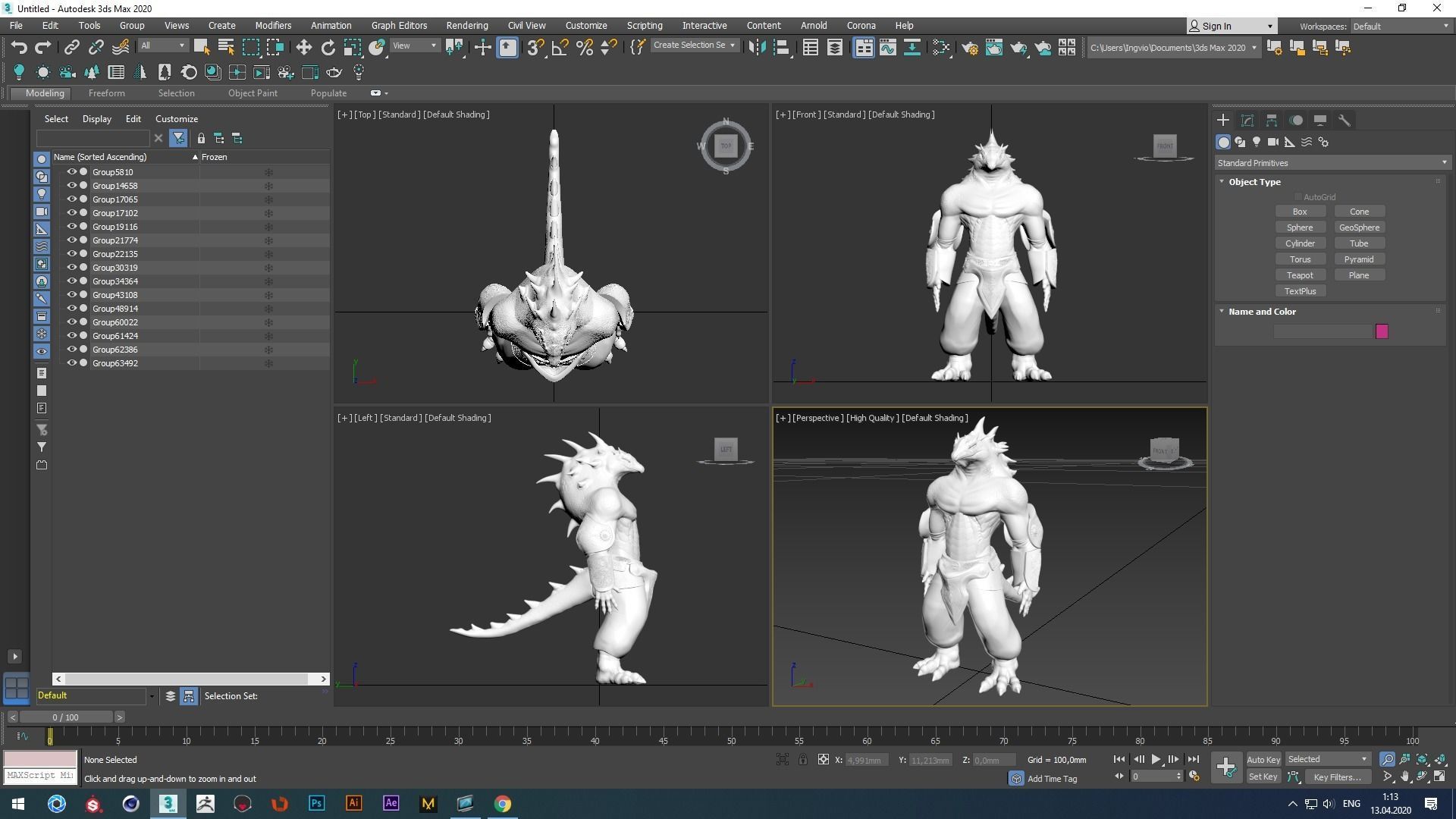The height and width of the screenshot is (819, 1456).
Task: Click the magenta object color swatch
Action: (x=1382, y=331)
